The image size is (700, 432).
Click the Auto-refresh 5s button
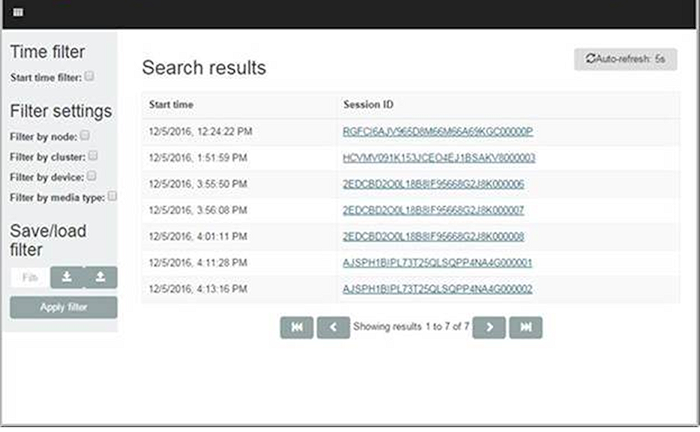pos(625,60)
